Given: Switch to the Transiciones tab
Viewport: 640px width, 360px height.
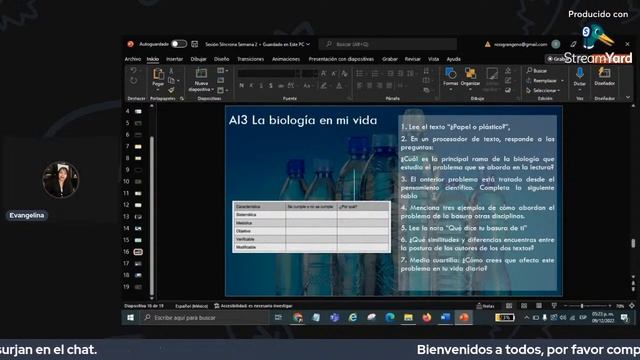Looking at the screenshot, I should pyautogui.click(x=251, y=59).
